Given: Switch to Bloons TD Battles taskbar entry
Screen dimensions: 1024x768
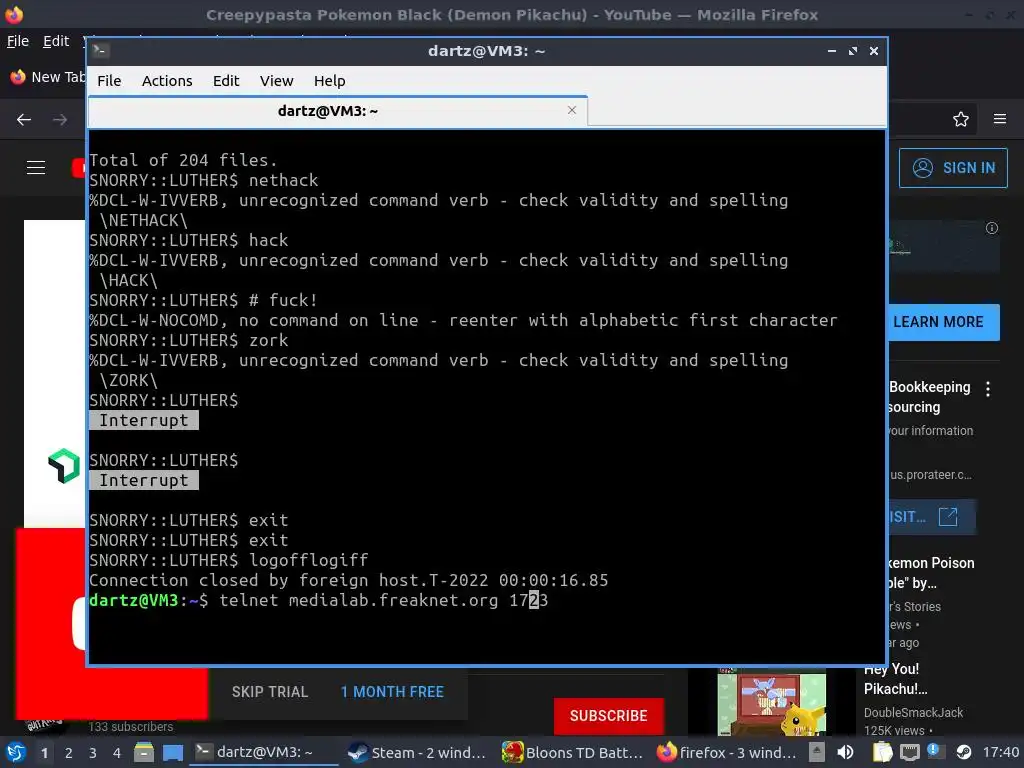Looking at the screenshot, I should pyautogui.click(x=572, y=752).
